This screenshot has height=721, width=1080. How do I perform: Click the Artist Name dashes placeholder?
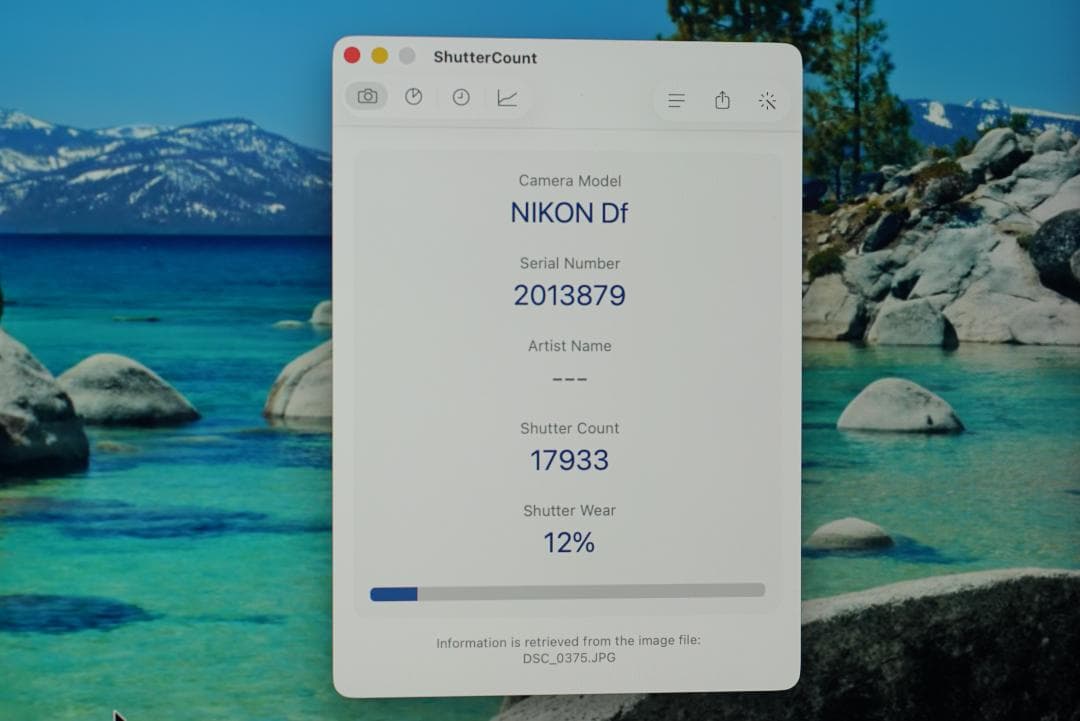(569, 379)
